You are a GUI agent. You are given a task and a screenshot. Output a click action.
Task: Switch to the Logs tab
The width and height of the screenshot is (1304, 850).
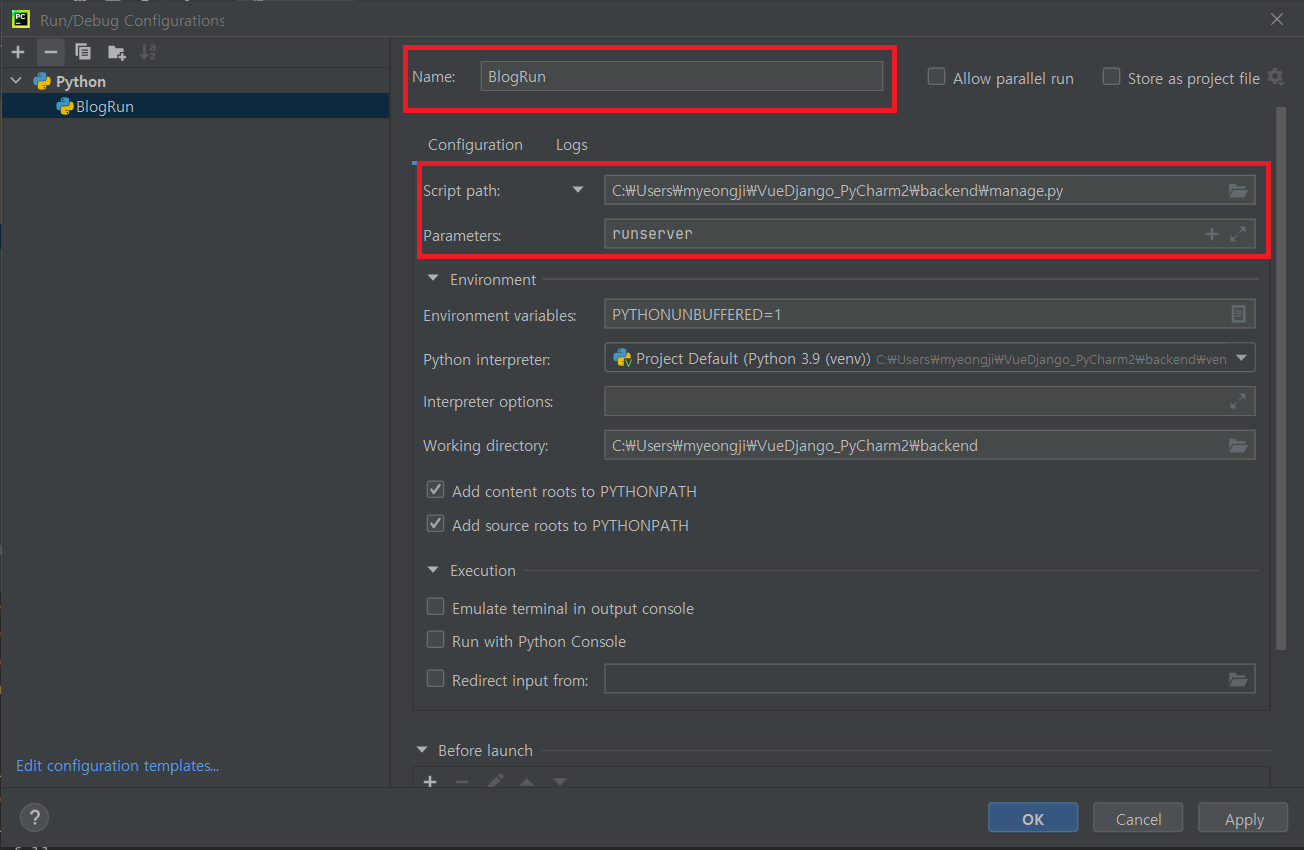(x=572, y=145)
